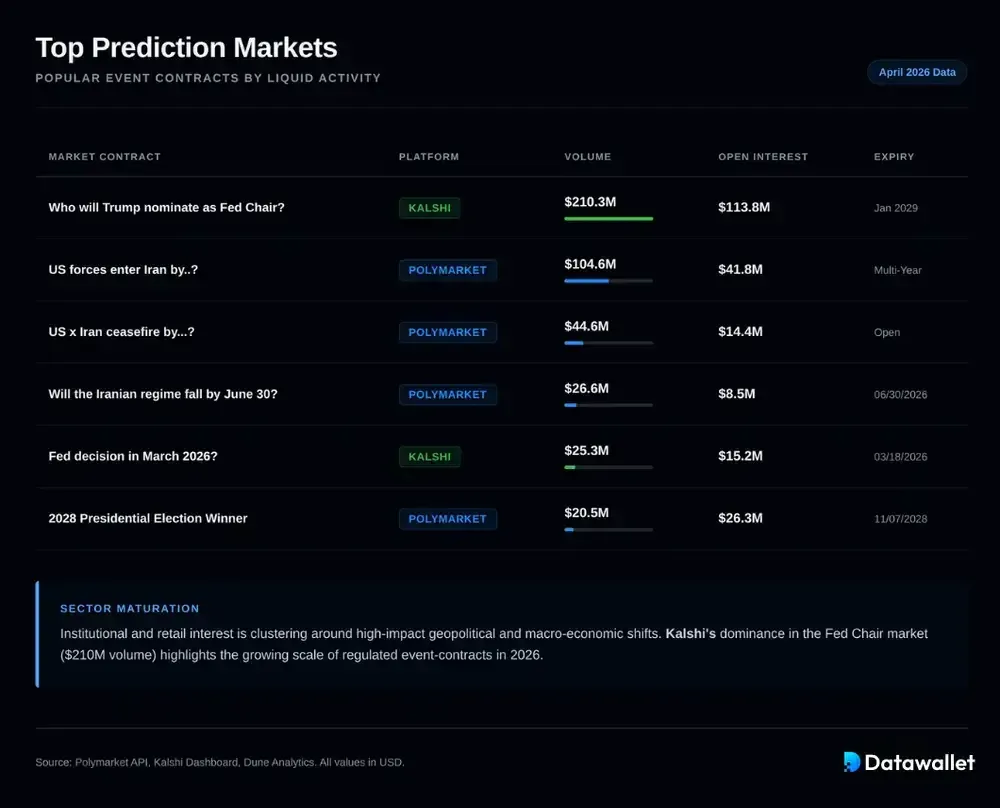This screenshot has height=808, width=1000.
Task: Open "Who will Trump nominate as Fed Chair?"
Action: coord(166,208)
